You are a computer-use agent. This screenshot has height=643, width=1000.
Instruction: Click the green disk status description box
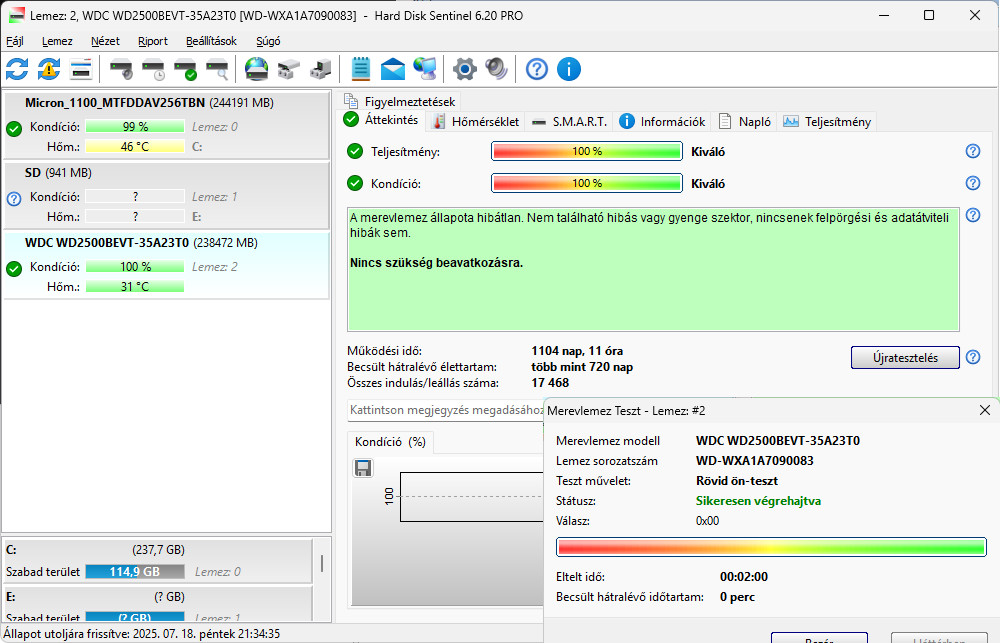[653, 269]
